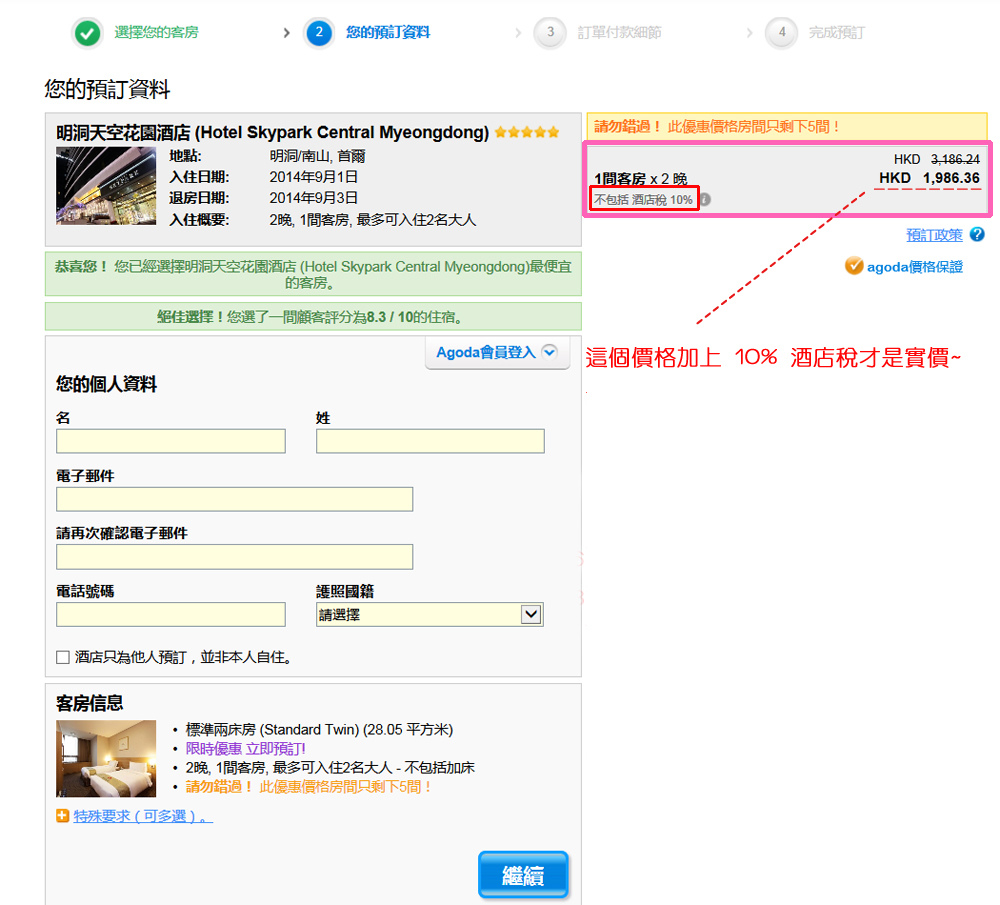Screen dimensions: 1000x905
Task: Click the blue question mark help icon
Action: pyautogui.click(x=976, y=234)
